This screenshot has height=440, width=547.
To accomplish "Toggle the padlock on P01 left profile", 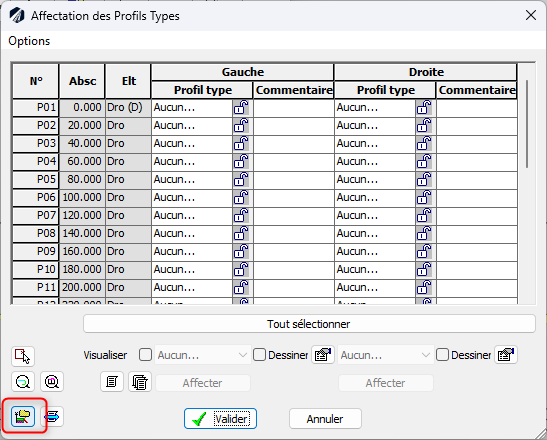I will point(241,108).
